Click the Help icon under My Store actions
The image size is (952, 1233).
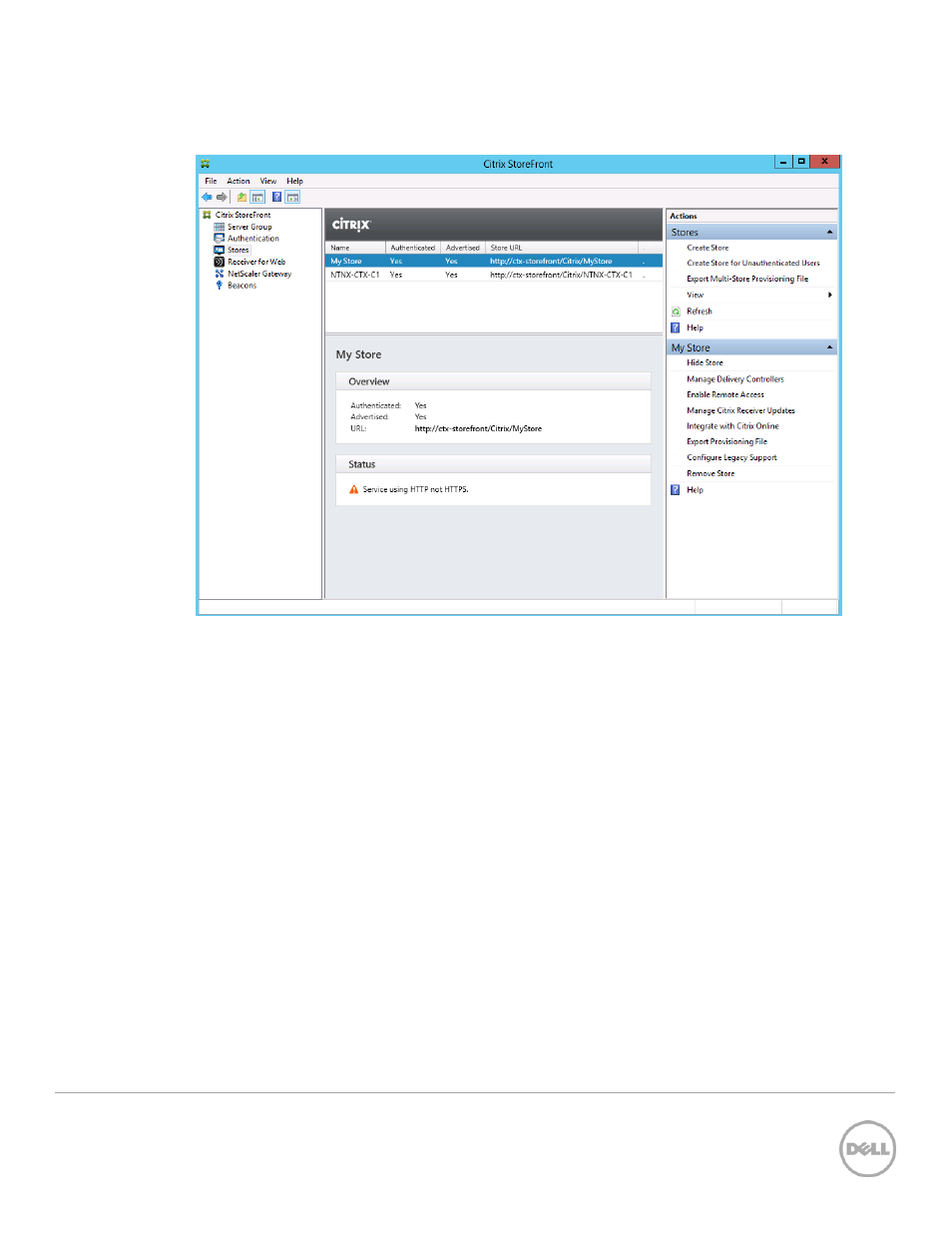676,490
